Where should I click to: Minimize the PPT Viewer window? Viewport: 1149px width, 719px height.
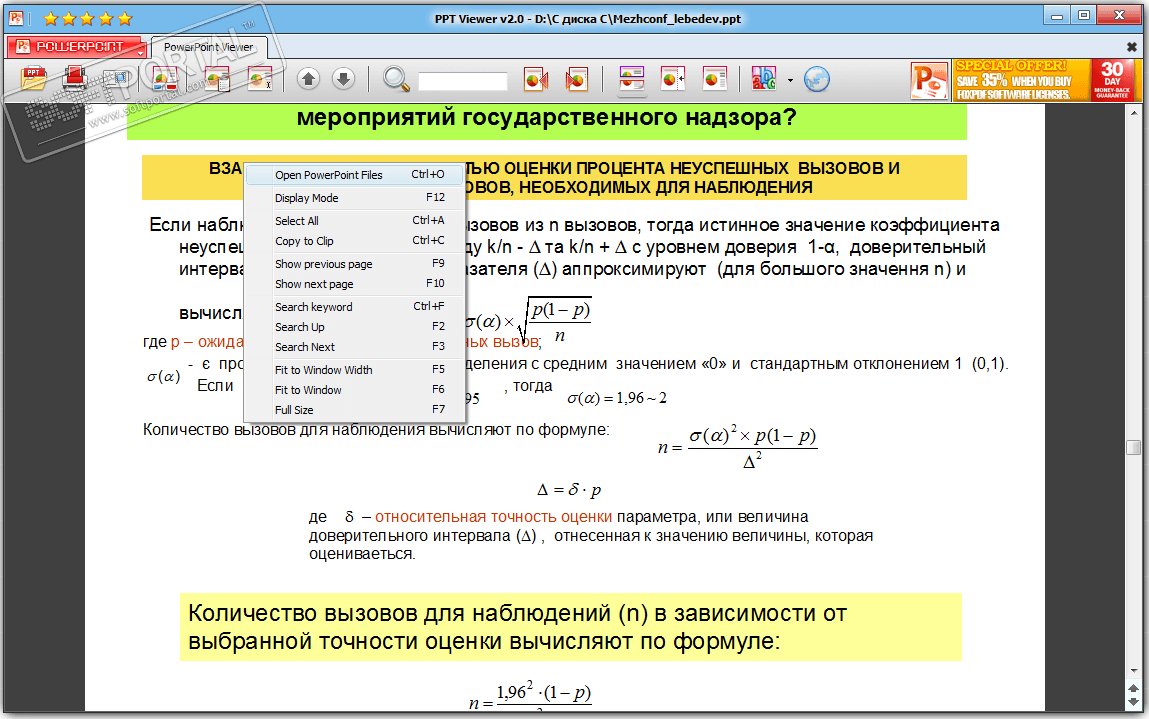coord(1057,16)
